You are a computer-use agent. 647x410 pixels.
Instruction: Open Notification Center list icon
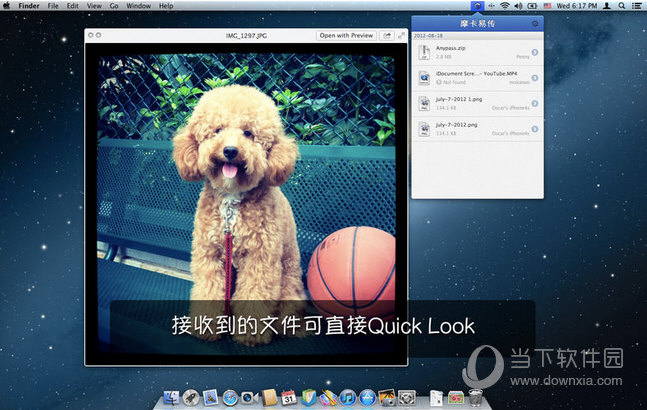coord(637,6)
